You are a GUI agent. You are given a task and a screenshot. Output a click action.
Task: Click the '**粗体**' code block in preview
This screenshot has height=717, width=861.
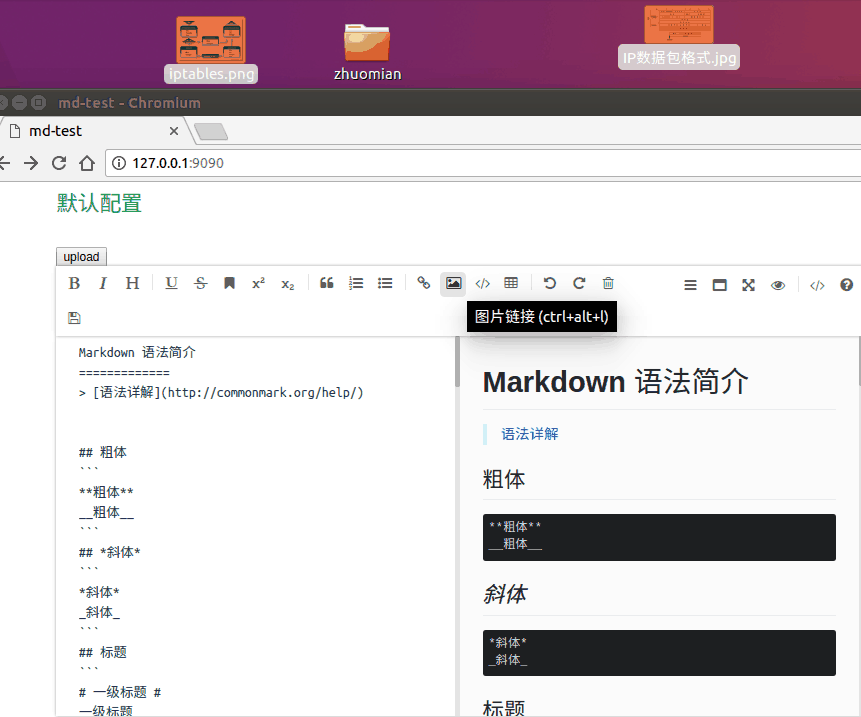(659, 537)
